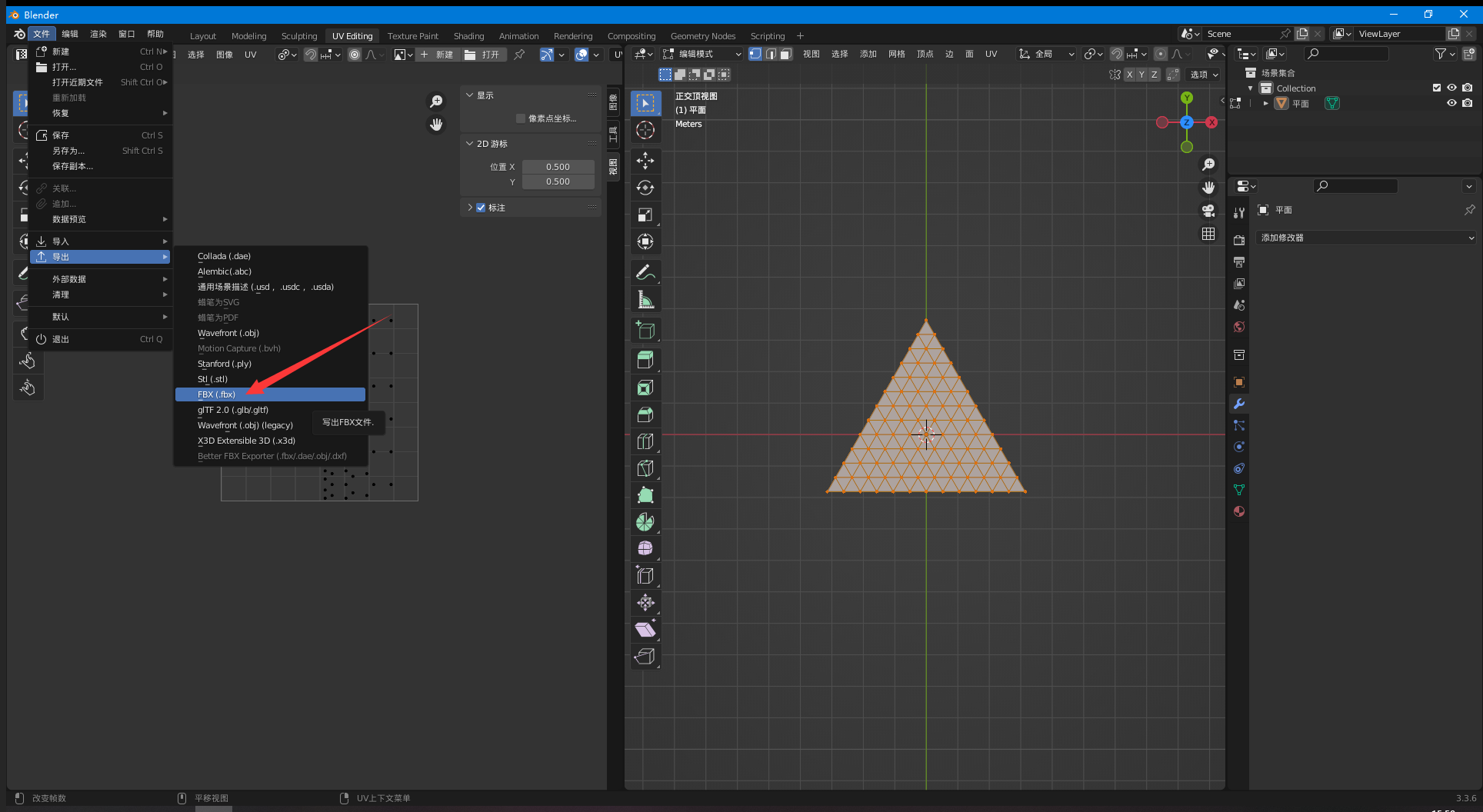
Task: Open the Object Data properties tab
Action: [x=1239, y=490]
